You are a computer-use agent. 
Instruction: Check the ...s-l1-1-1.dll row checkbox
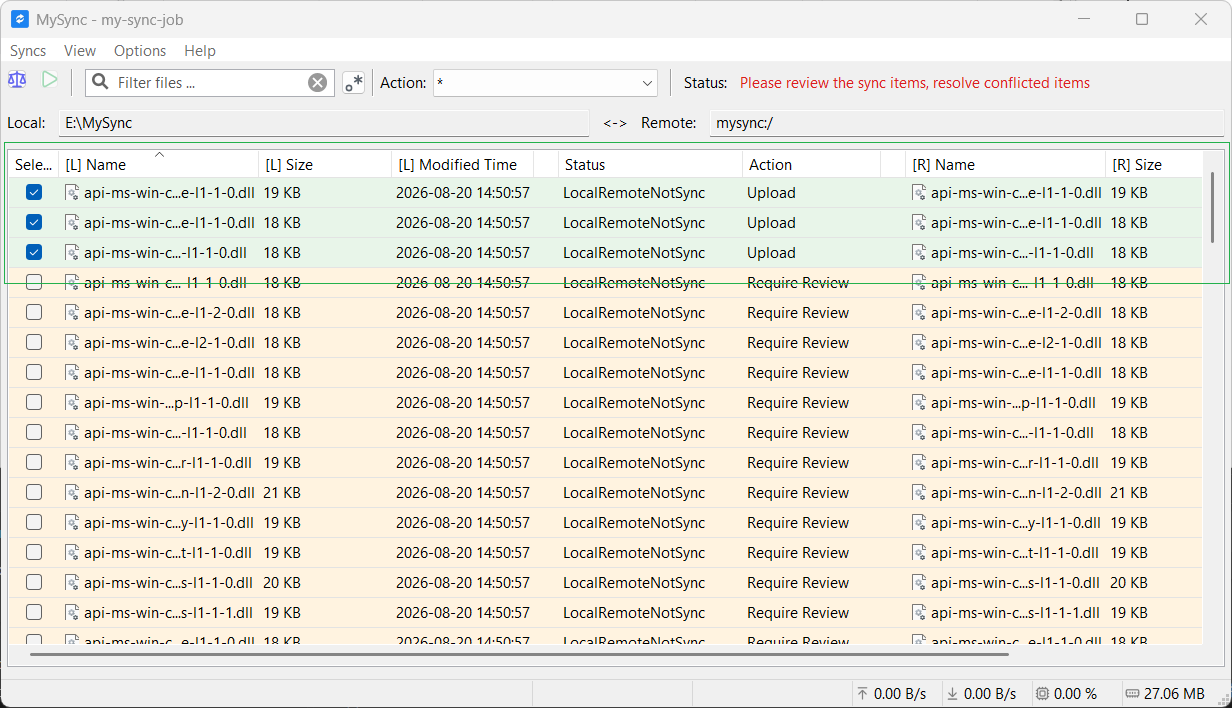[x=34, y=613]
